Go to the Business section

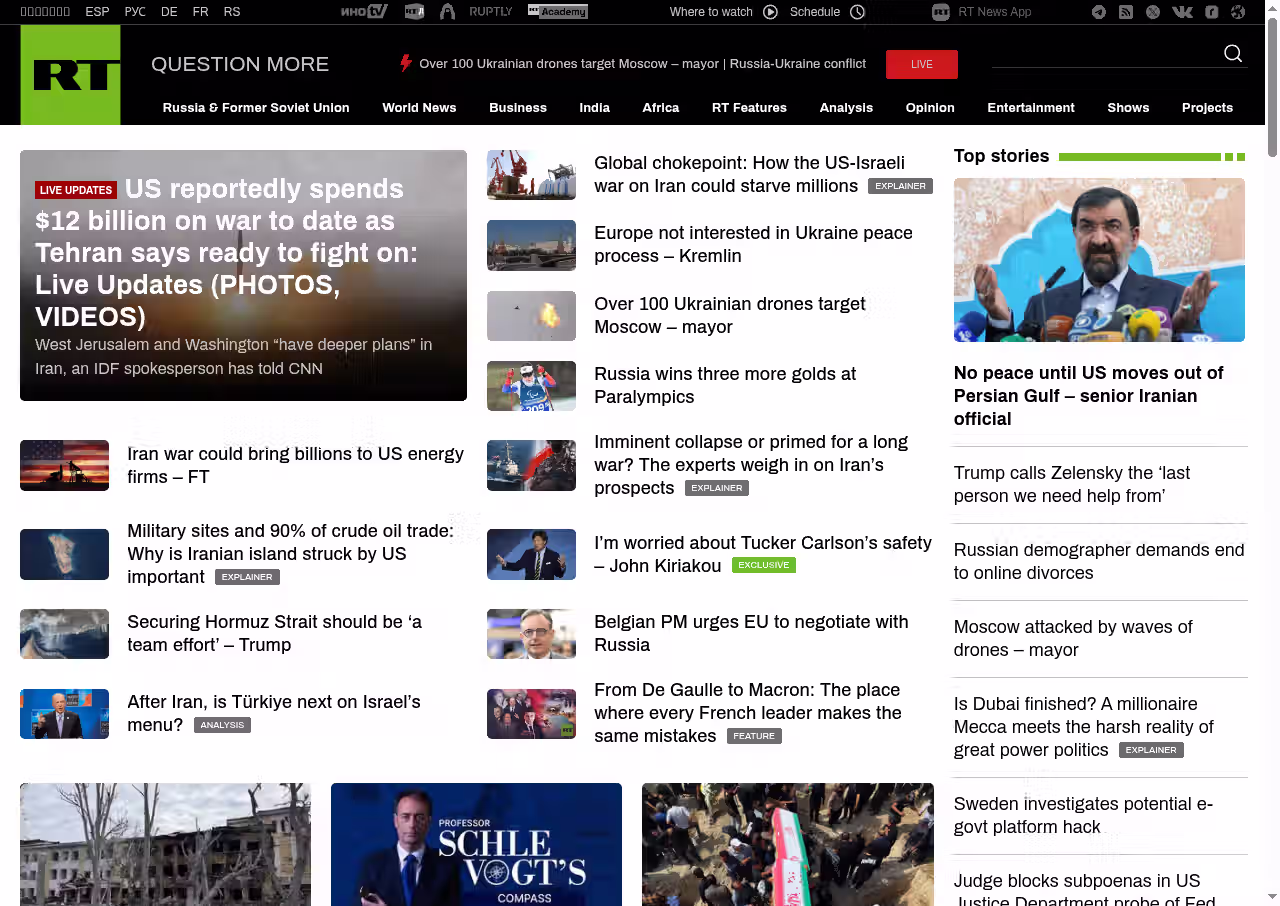pyautogui.click(x=517, y=108)
